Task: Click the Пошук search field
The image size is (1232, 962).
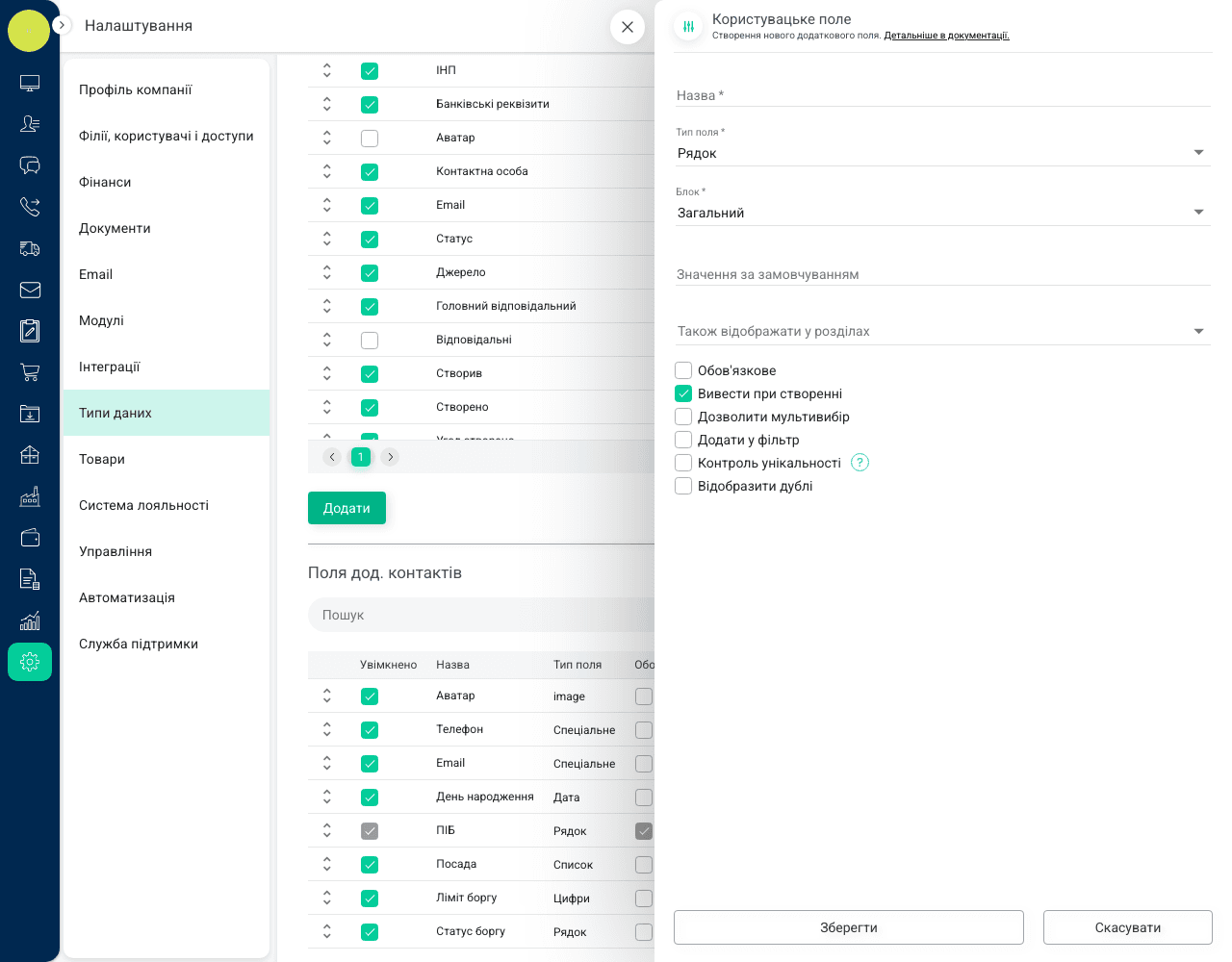Action: [481, 615]
